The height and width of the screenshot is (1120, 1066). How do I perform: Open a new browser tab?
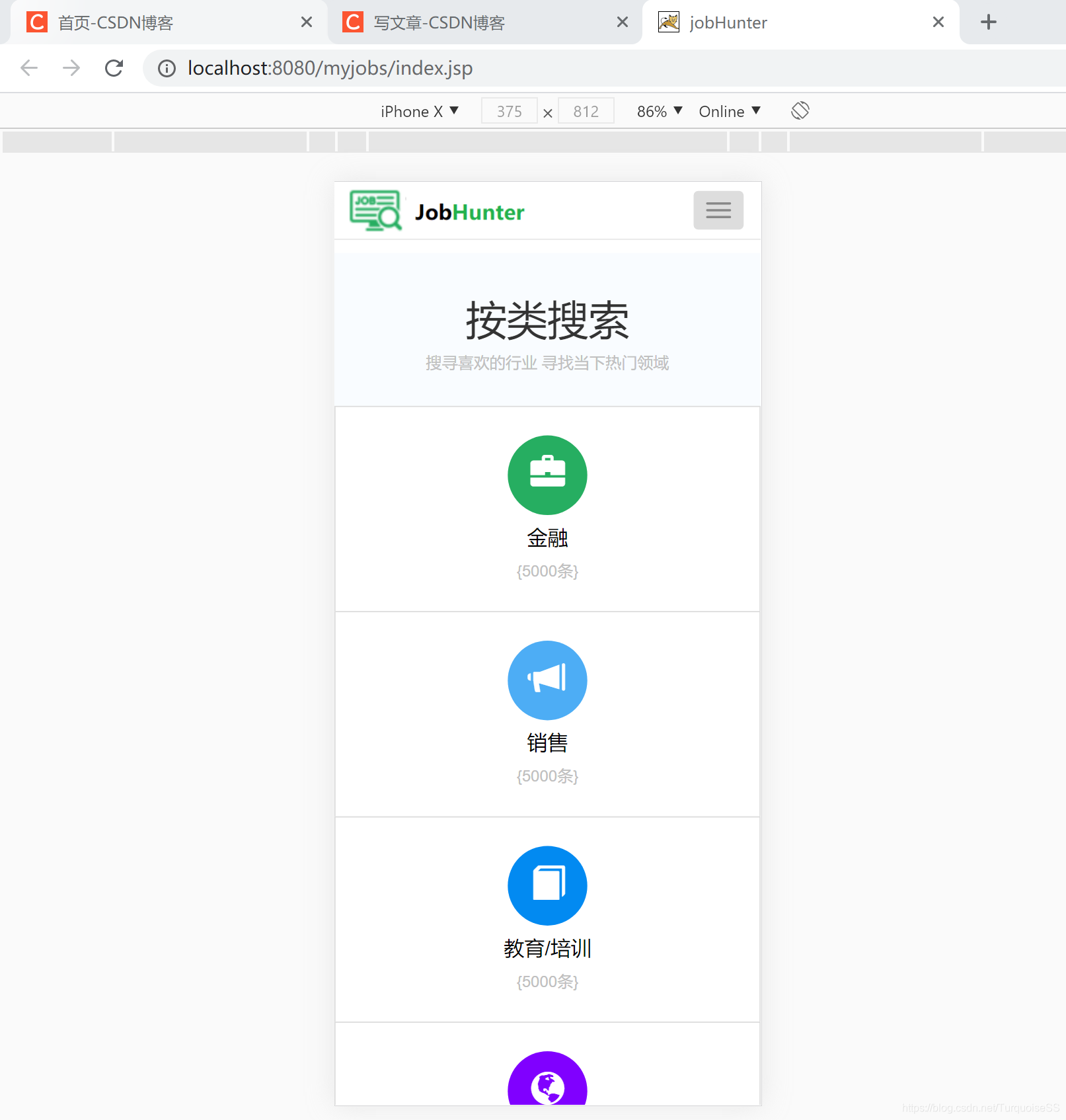pyautogui.click(x=988, y=22)
